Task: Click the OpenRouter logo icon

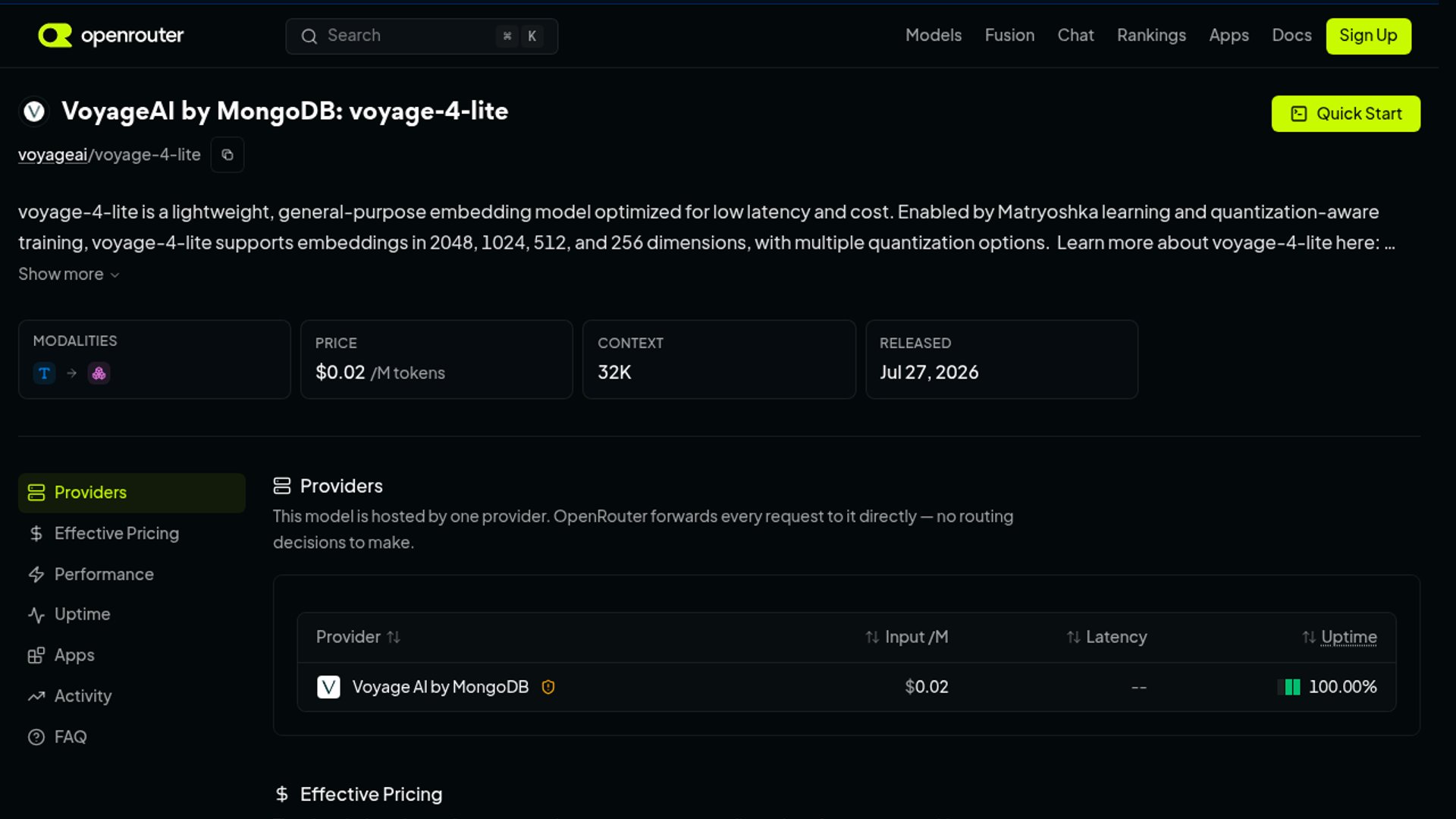Action: click(x=55, y=35)
